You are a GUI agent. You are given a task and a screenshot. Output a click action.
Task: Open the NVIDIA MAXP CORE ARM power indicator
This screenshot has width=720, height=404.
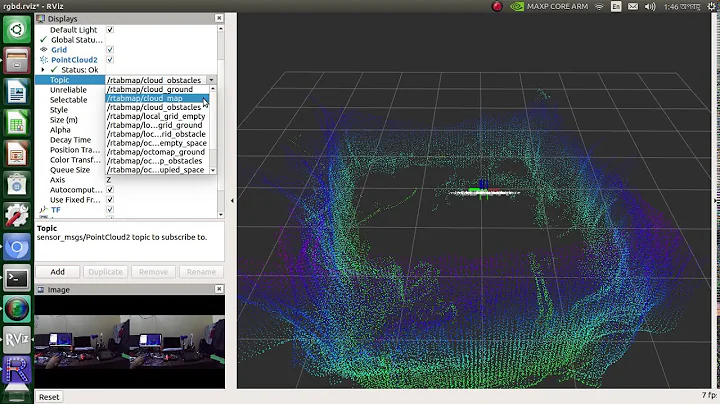click(549, 6)
